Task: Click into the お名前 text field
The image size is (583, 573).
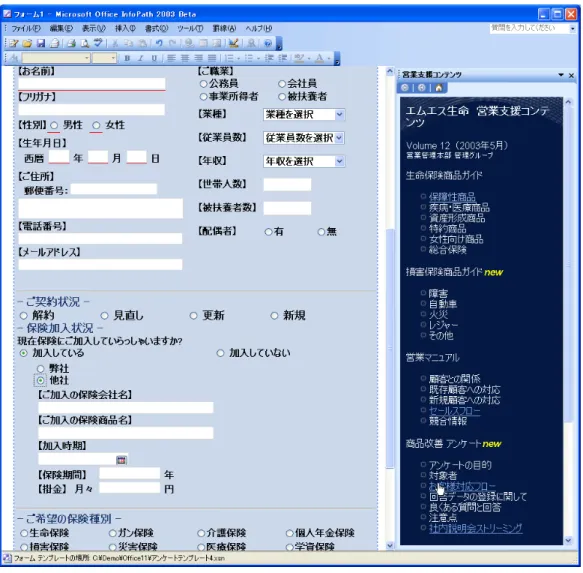Action: pyautogui.click(x=92, y=84)
